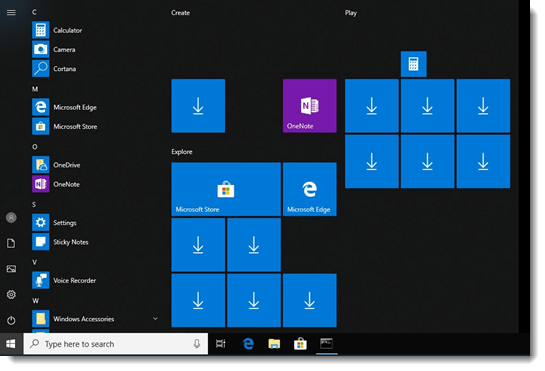Jump to letter C section header
This screenshot has width=545, height=371.
tap(34, 12)
